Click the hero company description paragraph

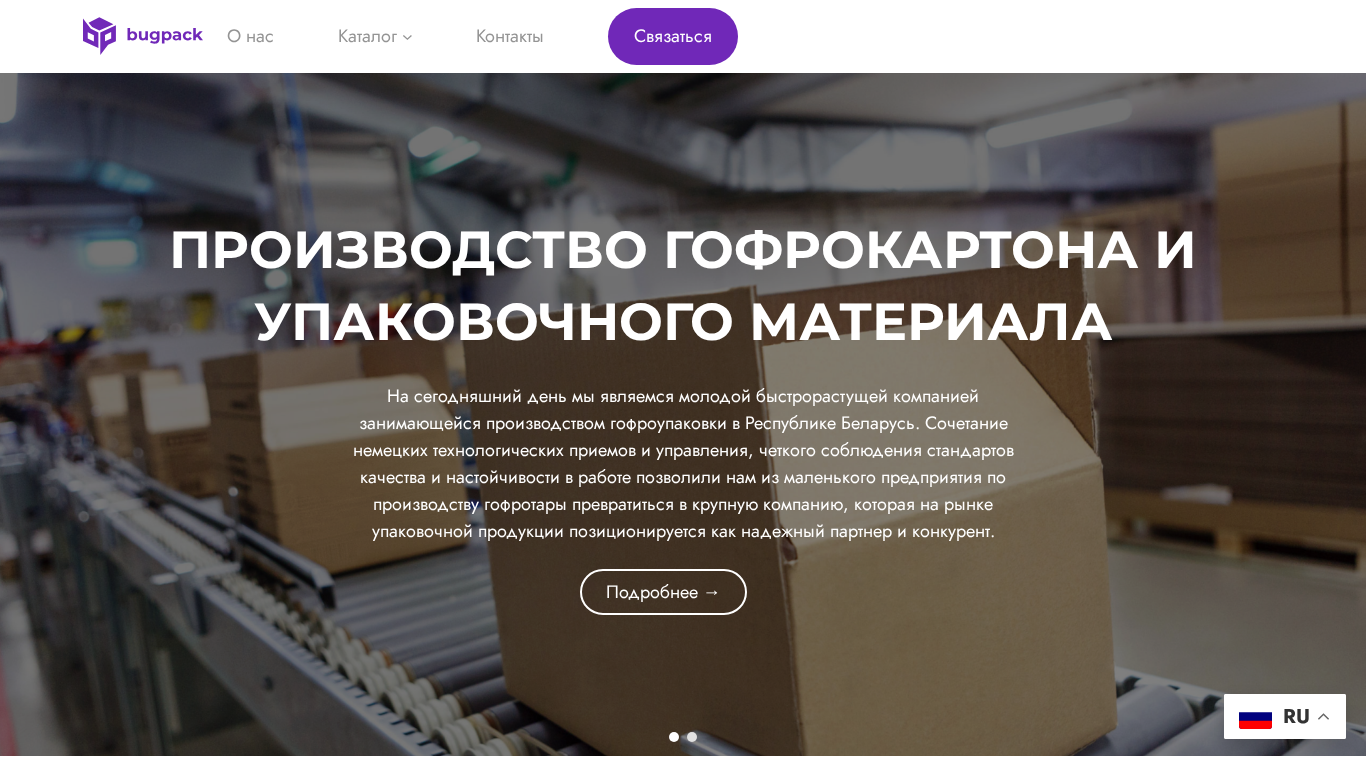point(683,464)
